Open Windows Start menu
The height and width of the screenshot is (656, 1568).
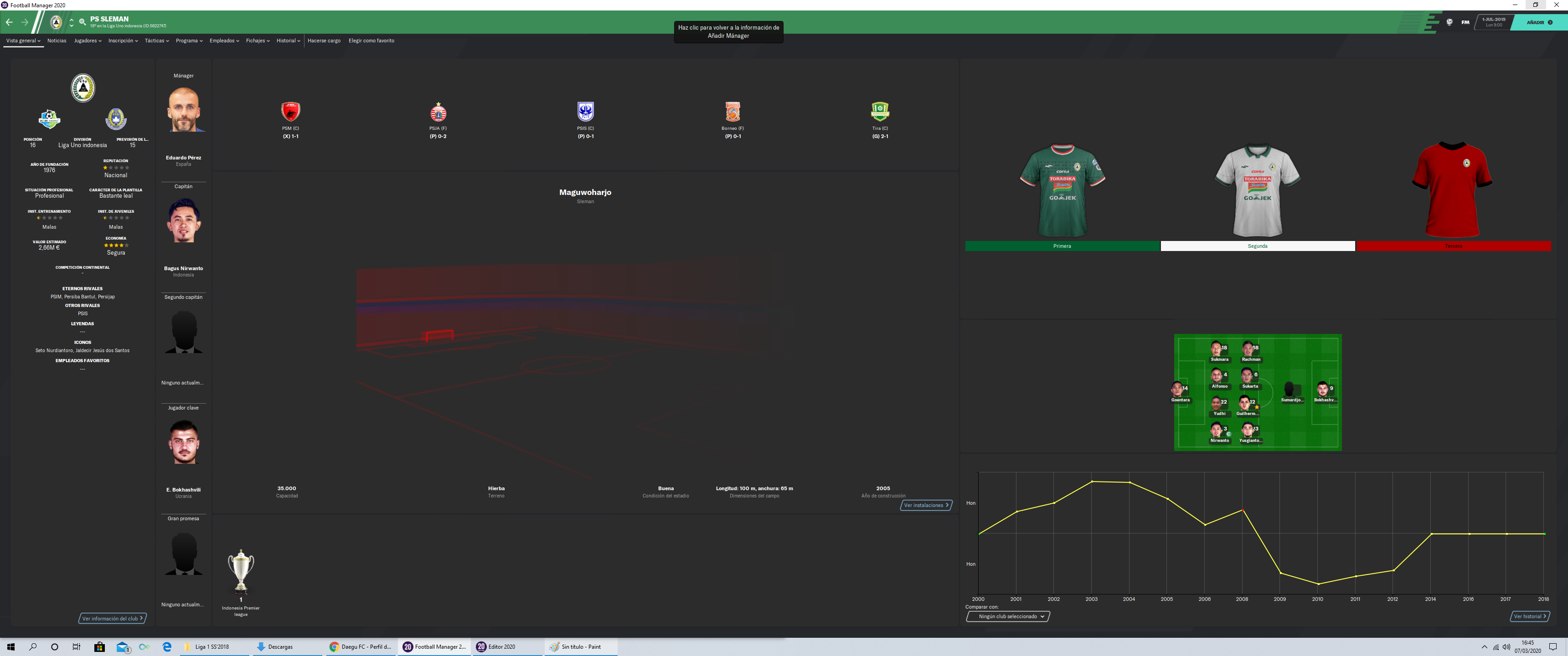[x=10, y=647]
